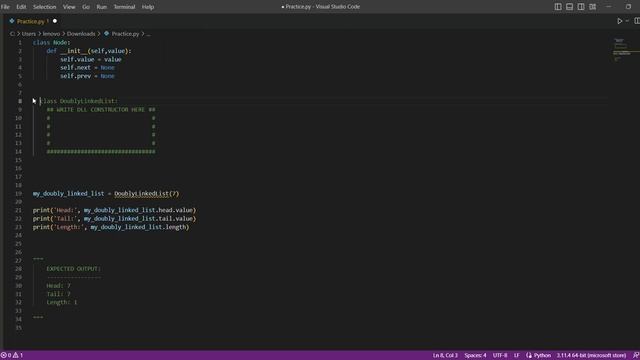Toggle the secondary side bar layout icon
The width and height of the screenshot is (640, 360).
tap(581, 7)
